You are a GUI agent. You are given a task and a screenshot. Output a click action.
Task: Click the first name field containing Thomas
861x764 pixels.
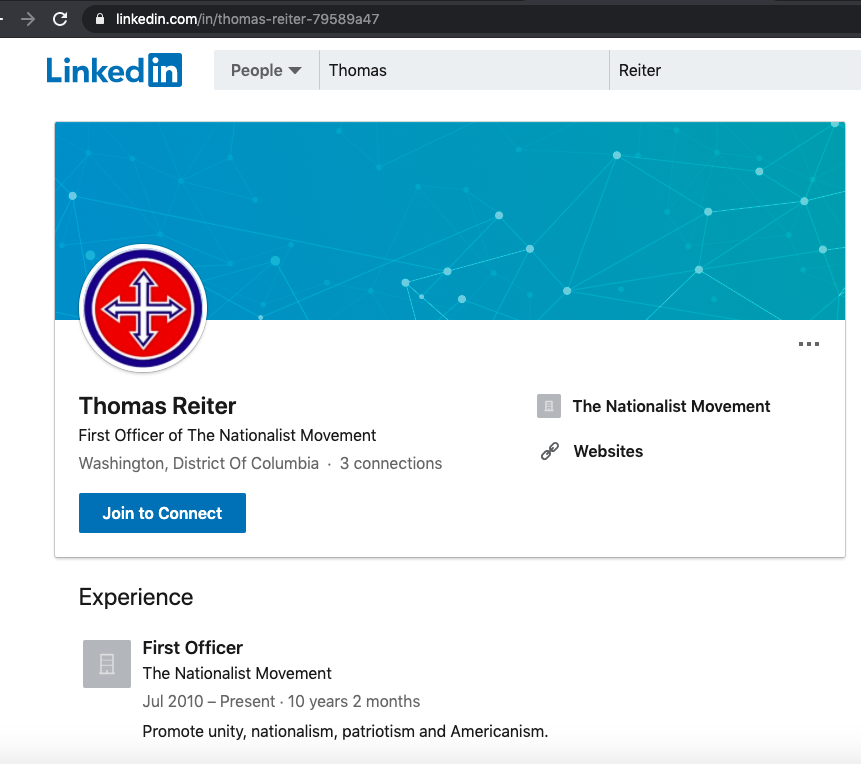464,70
